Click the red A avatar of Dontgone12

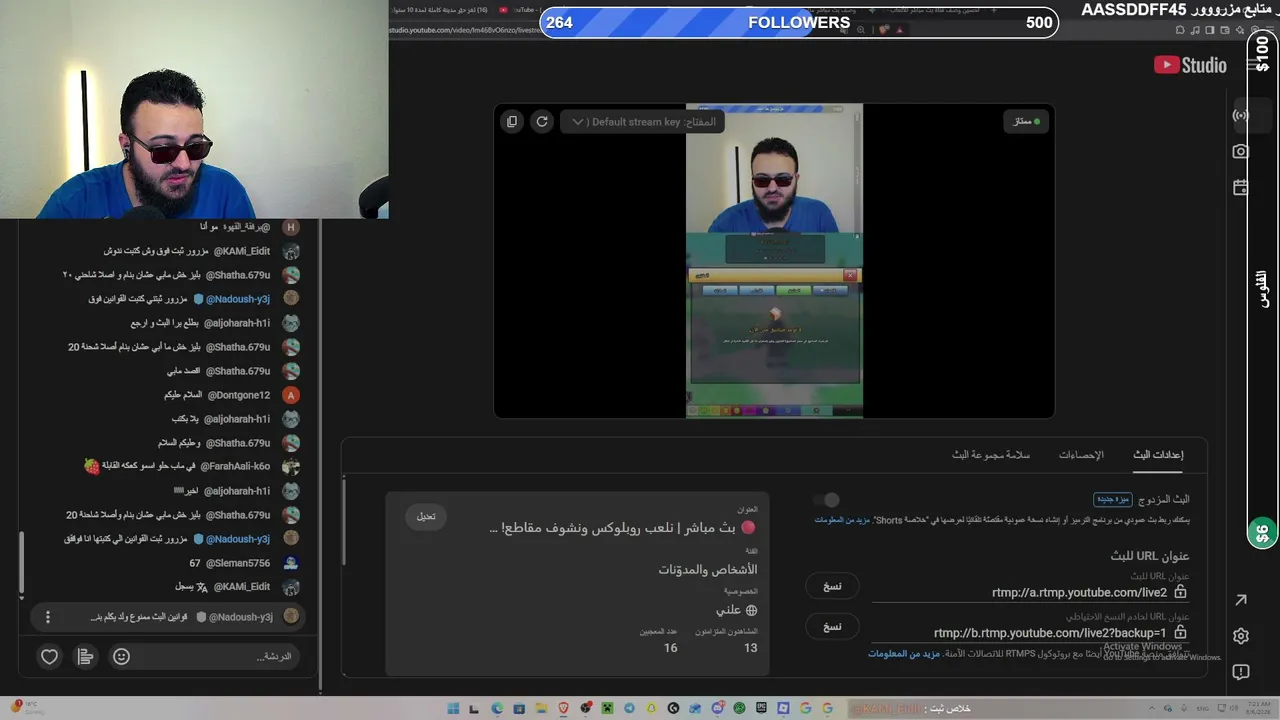coord(291,395)
